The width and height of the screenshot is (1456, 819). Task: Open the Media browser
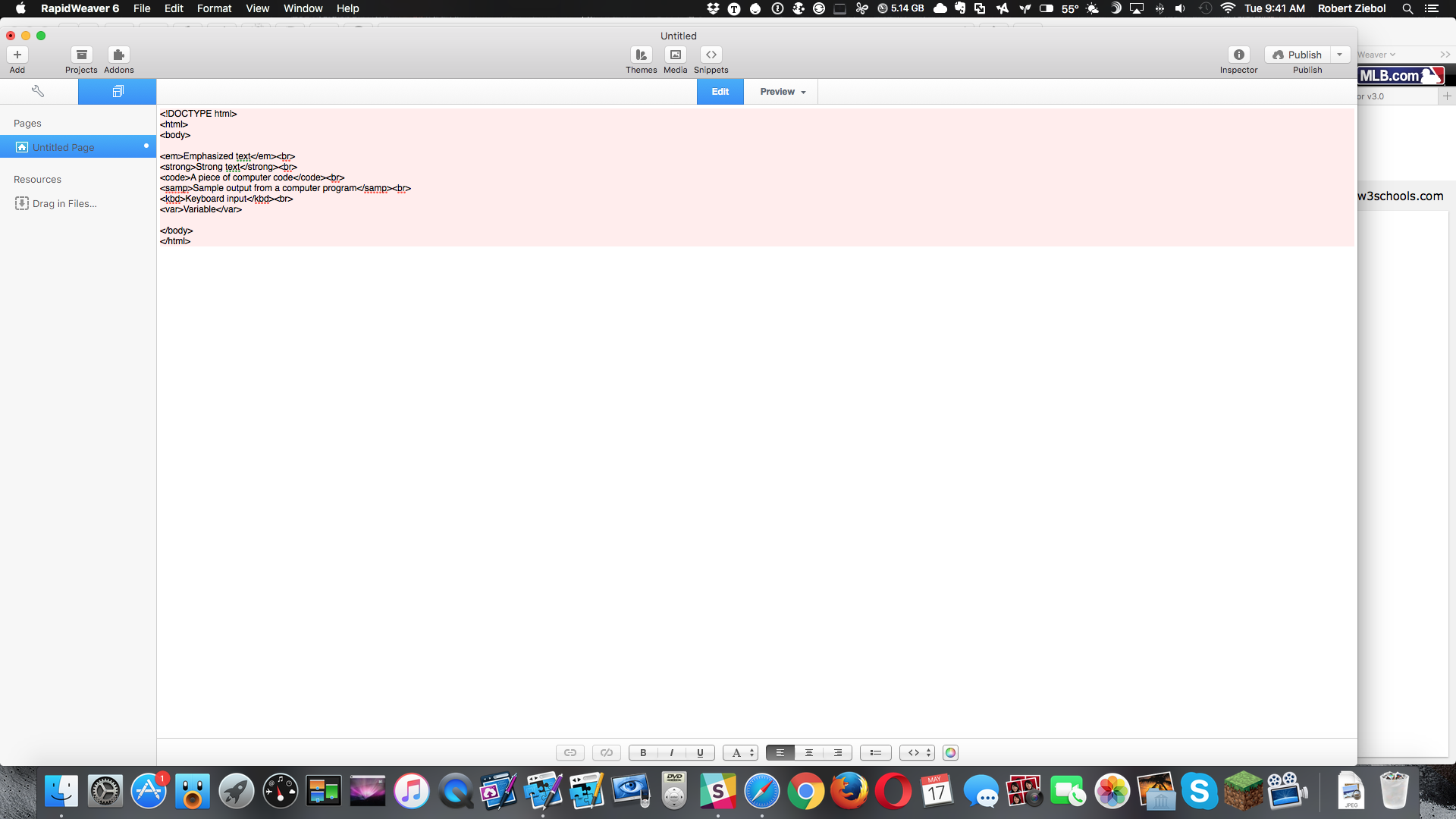click(675, 55)
